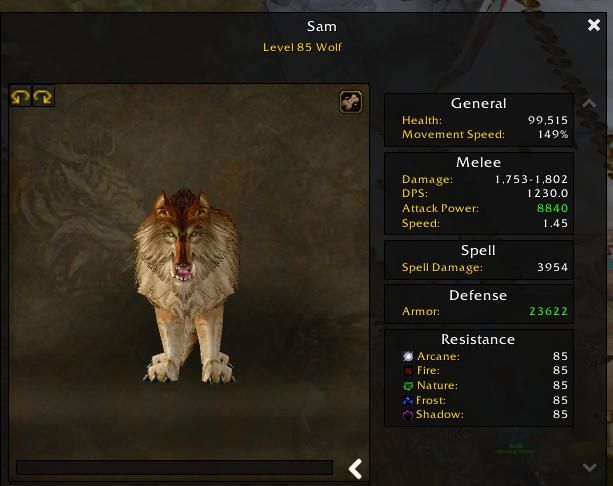Screen dimensions: 613x486
Task: Select the General stats header
Action: tap(479, 103)
